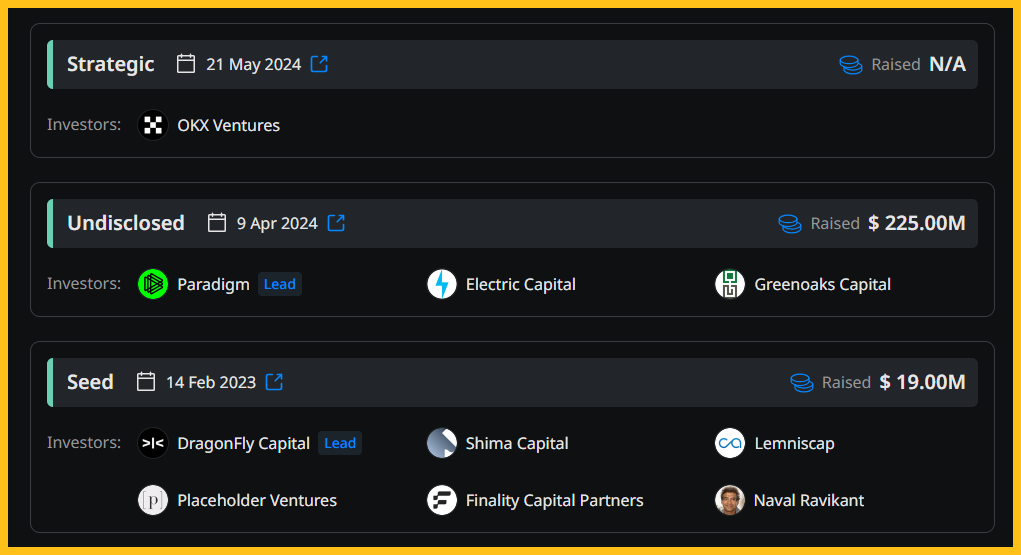The height and width of the screenshot is (555, 1021).
Task: Click the Electric Capital lightning logo
Action: coord(441,284)
